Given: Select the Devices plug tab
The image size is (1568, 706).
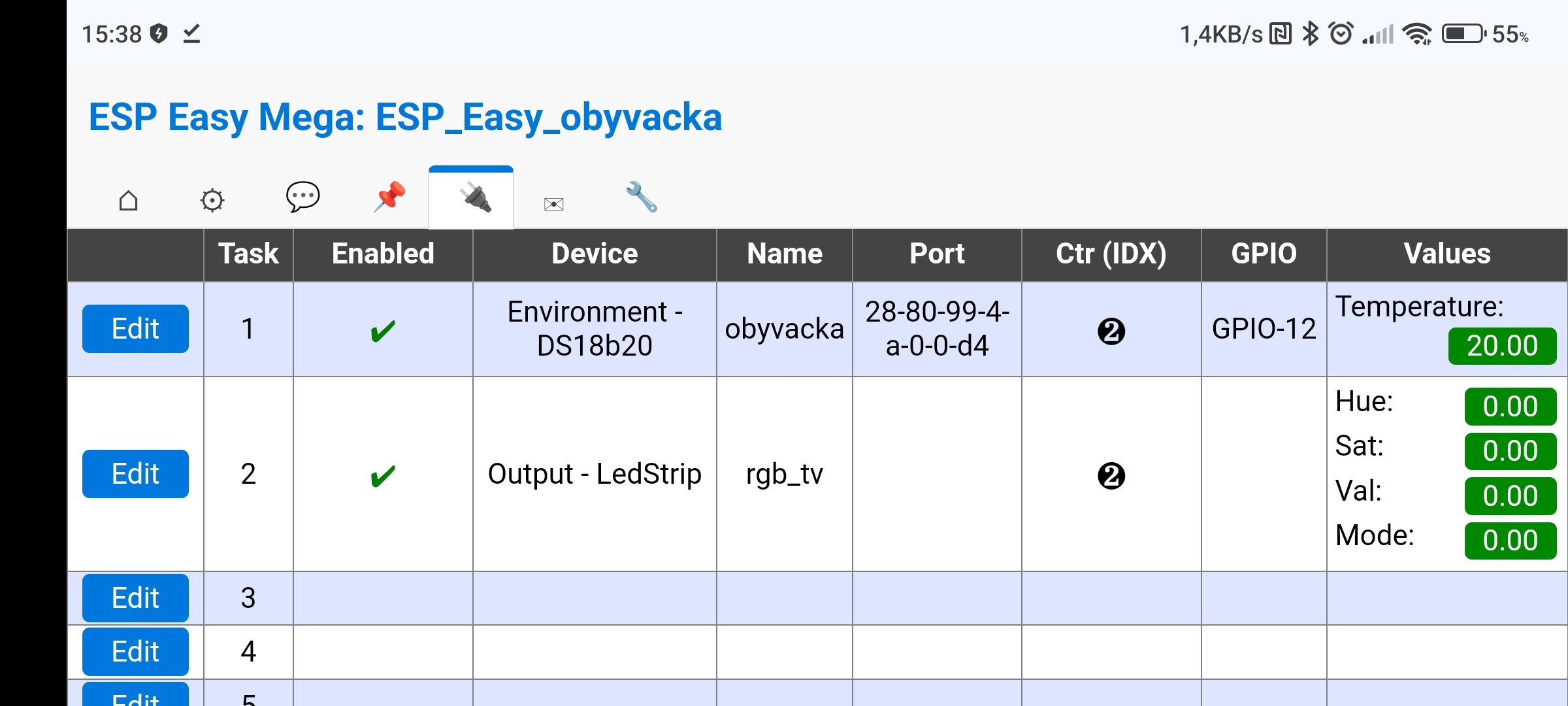Looking at the screenshot, I should (471, 198).
